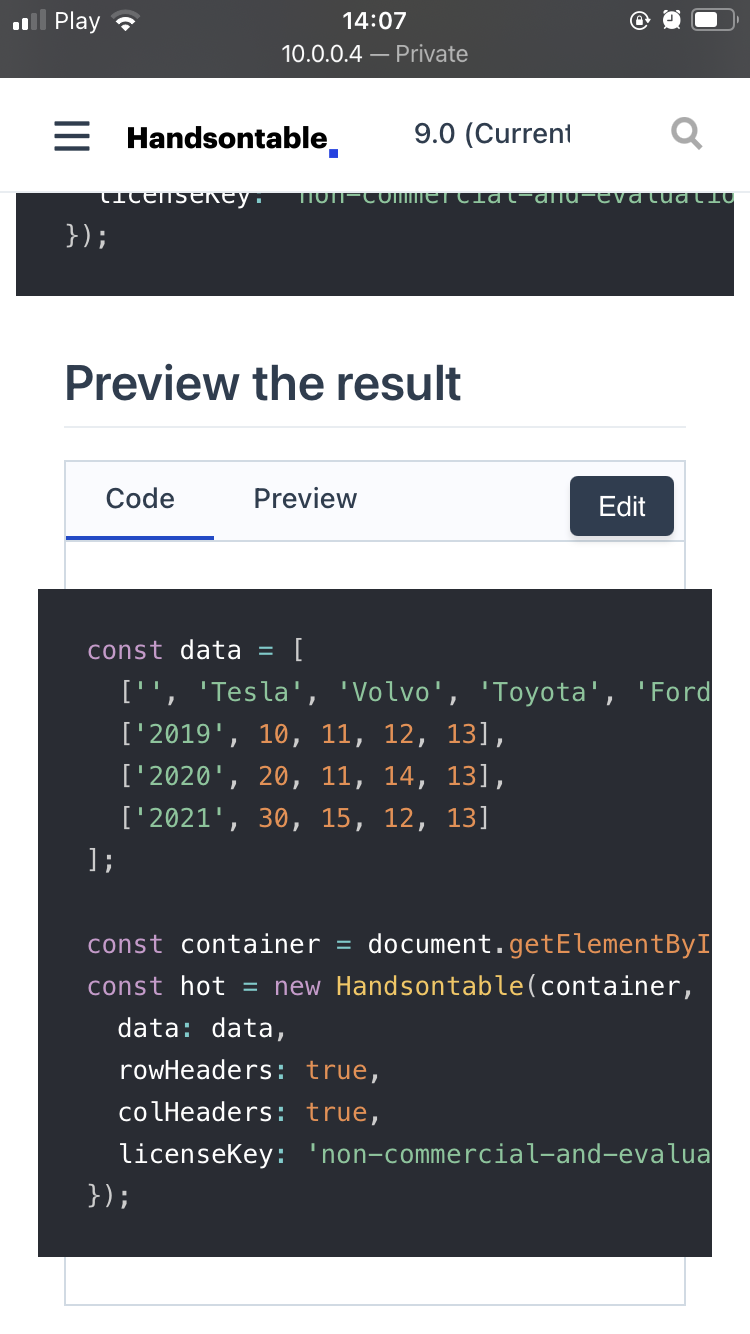Click the Edit button
Screen dimensions: 750x1334
[x=621, y=506]
